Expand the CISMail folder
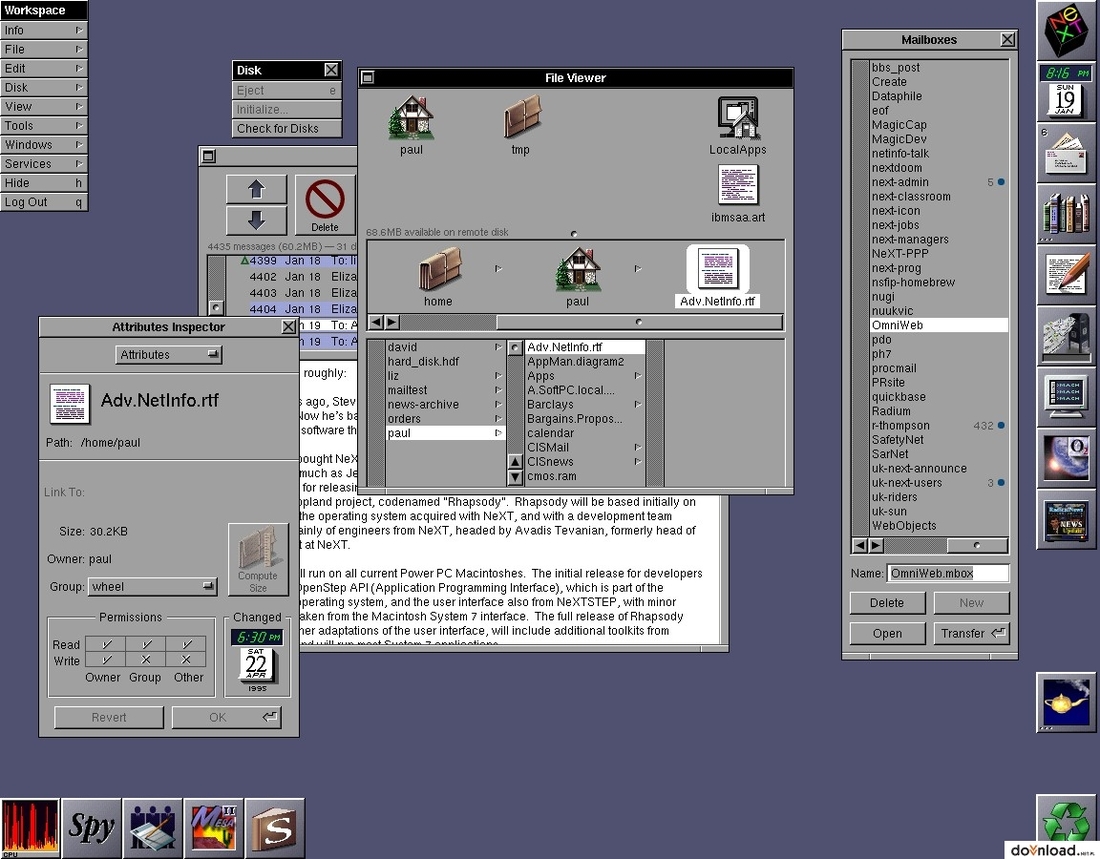The width and height of the screenshot is (1100, 859). point(638,447)
